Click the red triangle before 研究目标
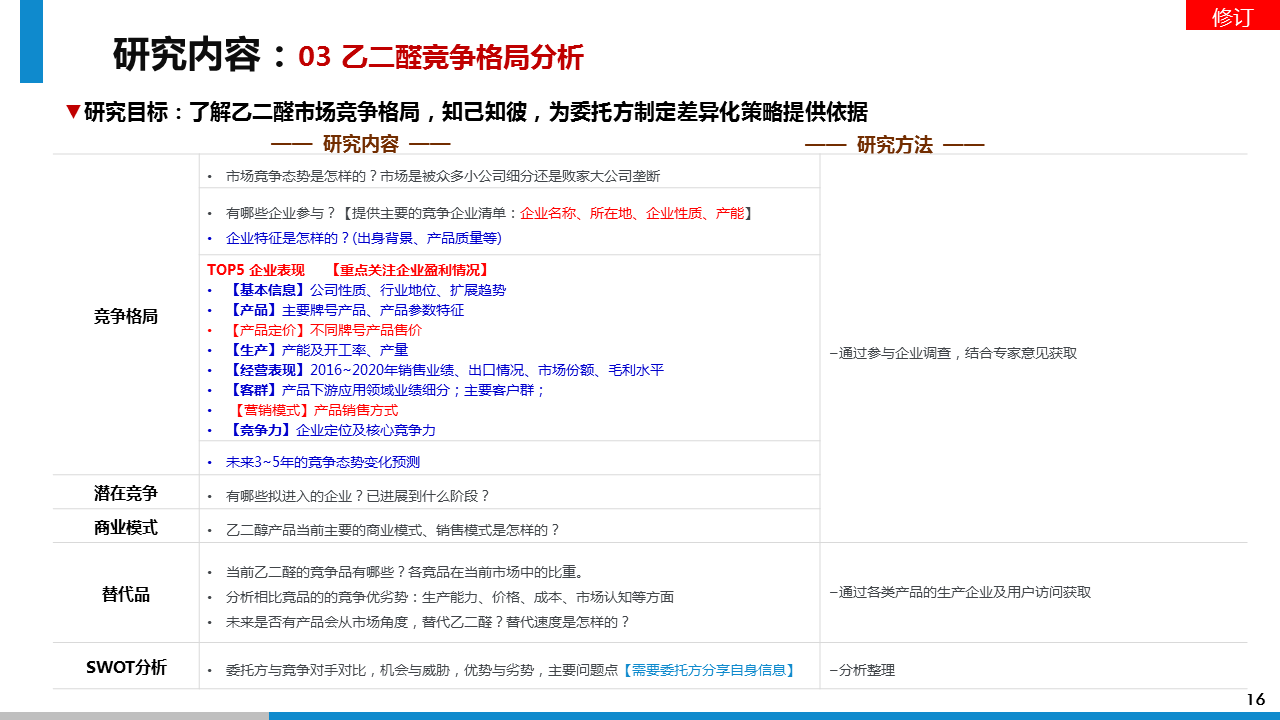Screen dimensions: 1280x720 coord(72,111)
